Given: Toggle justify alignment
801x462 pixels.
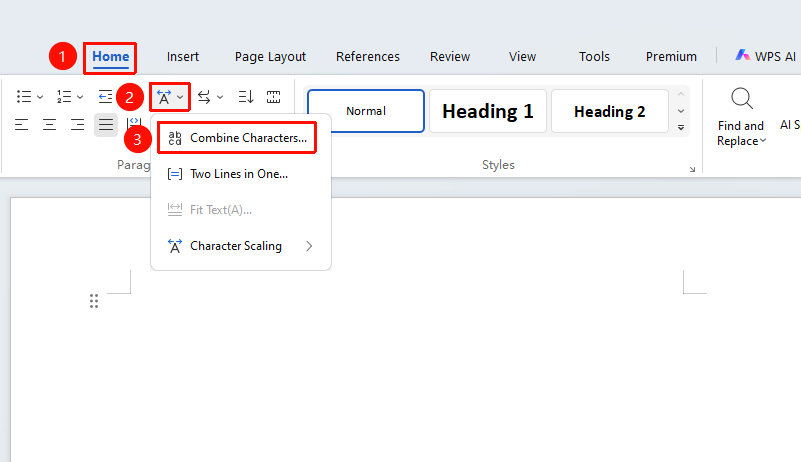Looking at the screenshot, I should click(106, 125).
